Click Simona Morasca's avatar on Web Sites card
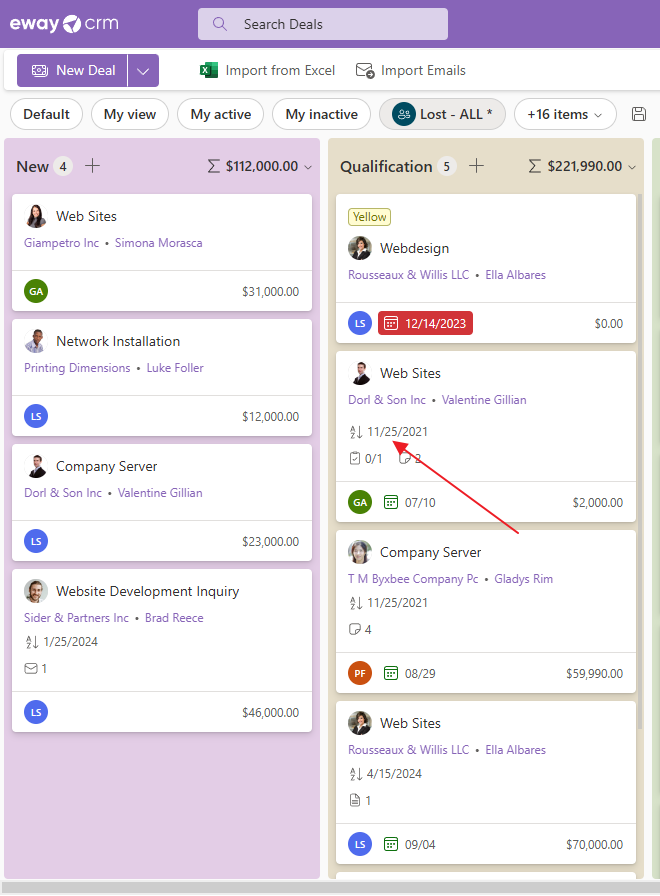Image resolution: width=660 pixels, height=896 pixels. pyautogui.click(x=36, y=216)
